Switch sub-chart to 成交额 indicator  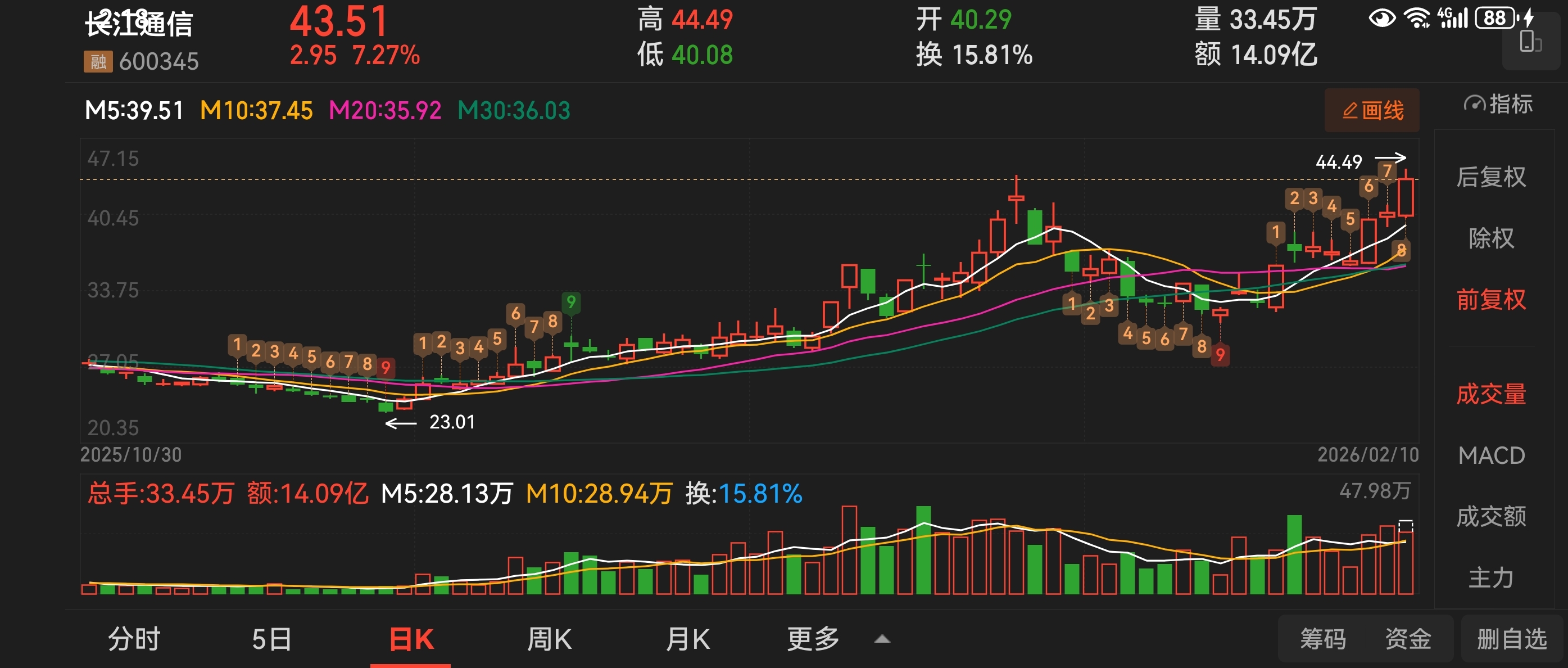click(x=1490, y=516)
